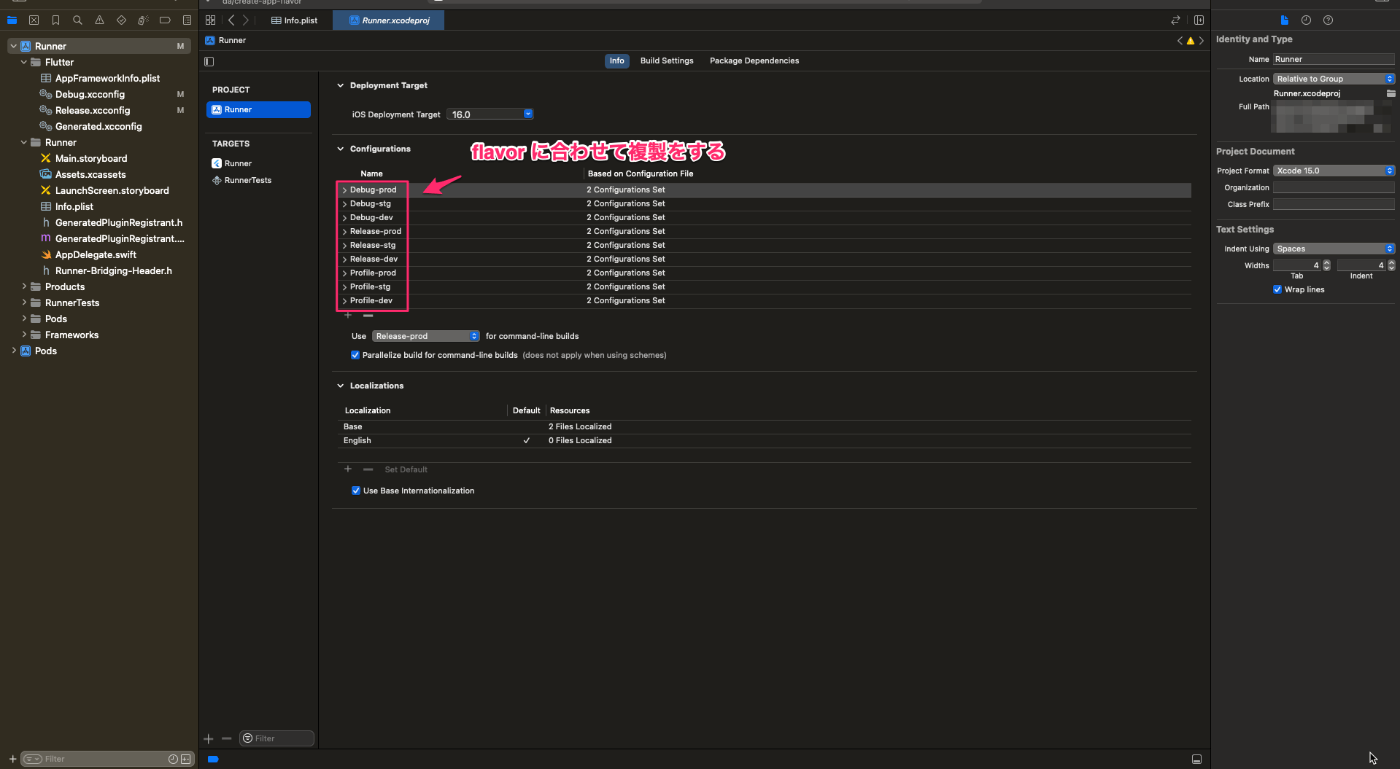1400x769 pixels.
Task: Switch to the Info tab
Action: pos(617,61)
